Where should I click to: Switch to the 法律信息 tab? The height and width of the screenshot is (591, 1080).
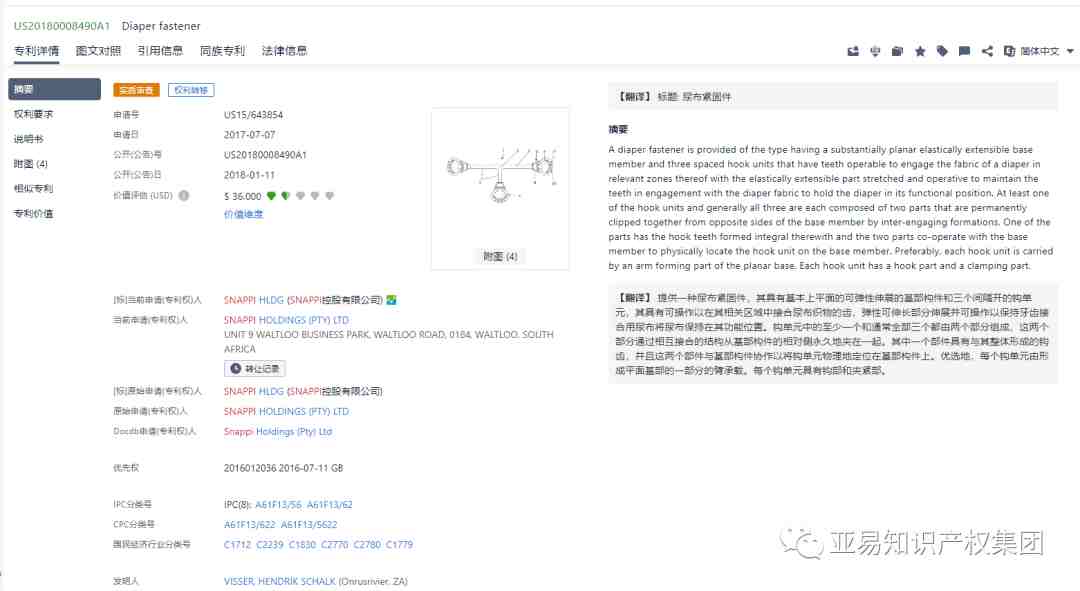point(284,51)
